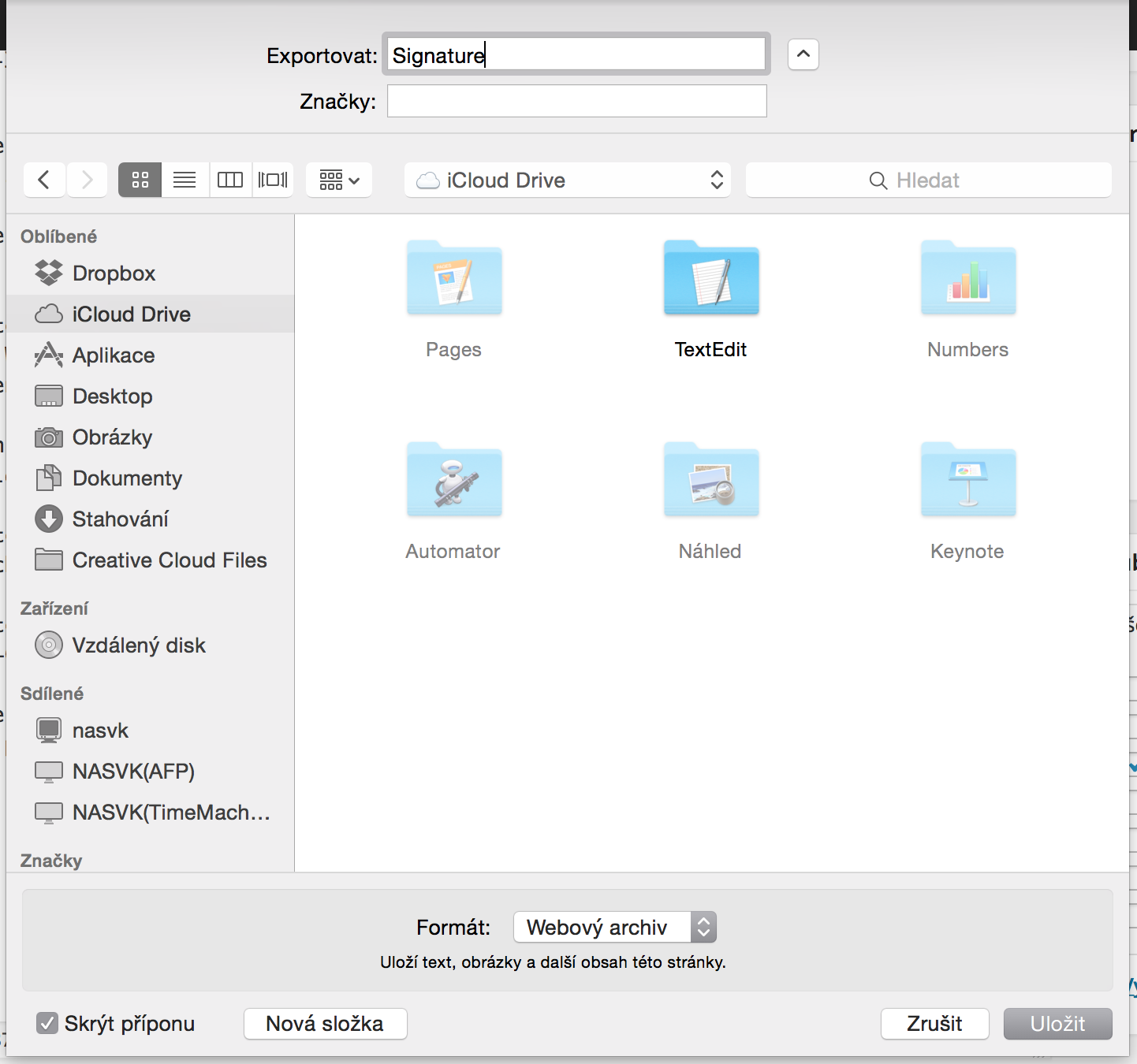Screen dimensions: 1137x1064
Task: Select Dropbox in the sidebar
Action: coord(150,273)
